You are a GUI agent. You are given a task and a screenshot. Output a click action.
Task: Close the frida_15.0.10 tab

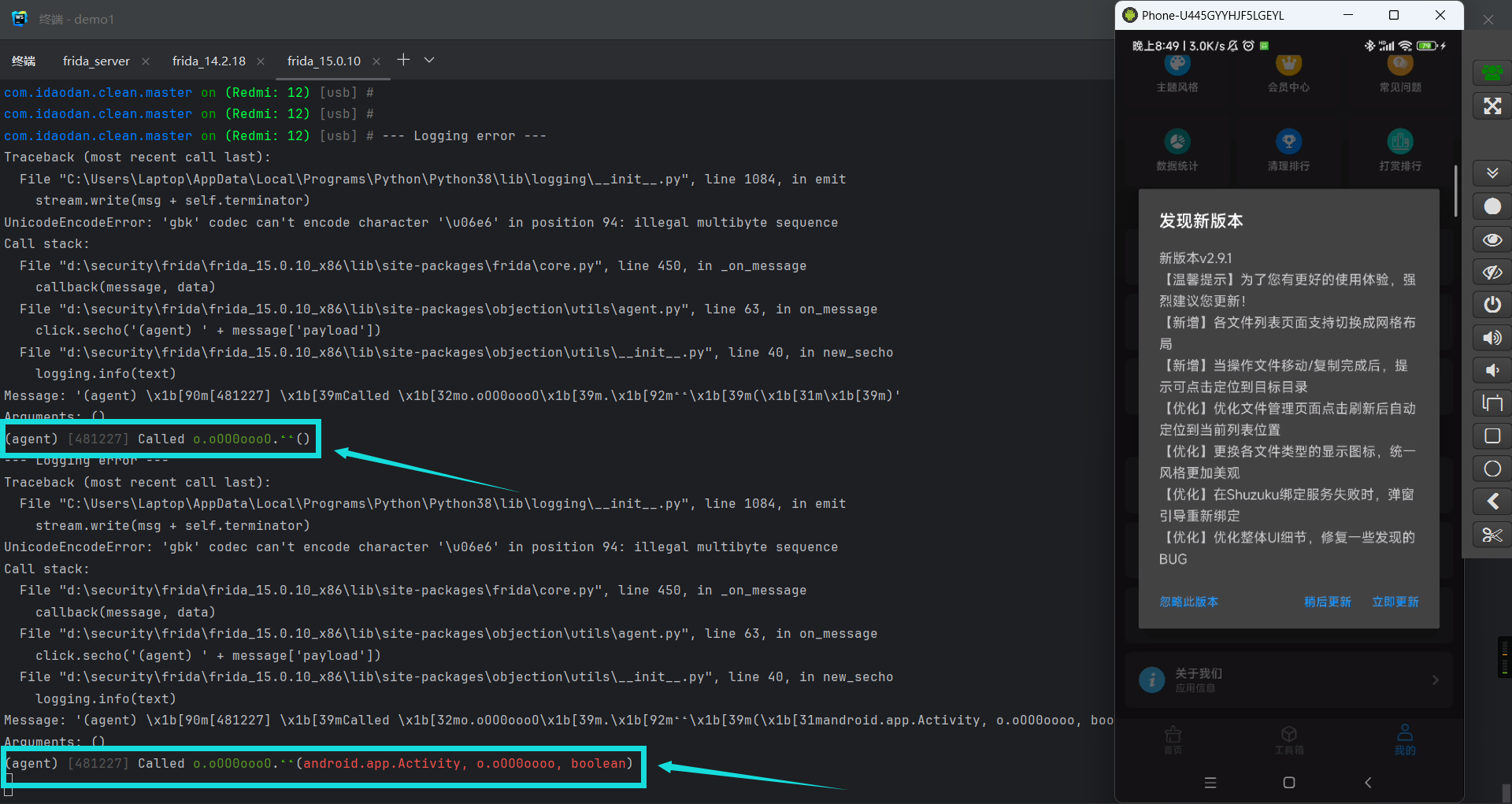click(376, 61)
